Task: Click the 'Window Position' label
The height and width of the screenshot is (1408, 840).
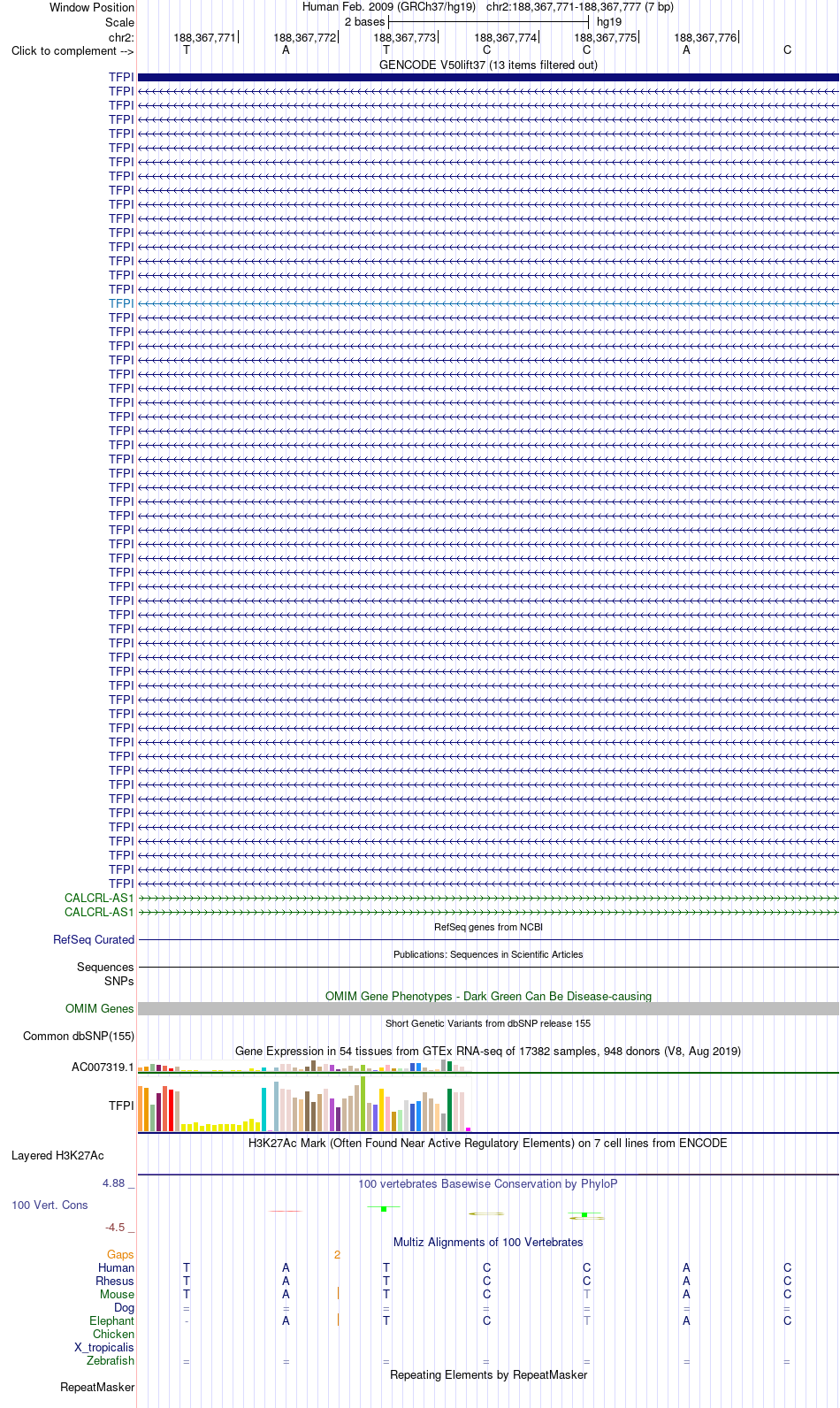Action: 92,7
